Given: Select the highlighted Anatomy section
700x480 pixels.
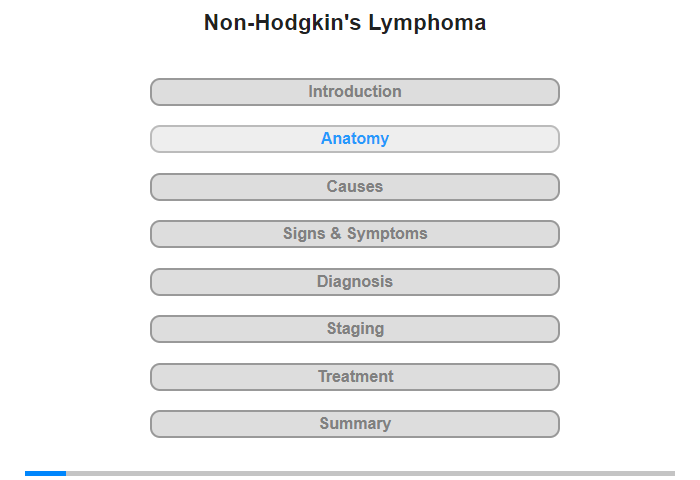Looking at the screenshot, I should click(354, 139).
